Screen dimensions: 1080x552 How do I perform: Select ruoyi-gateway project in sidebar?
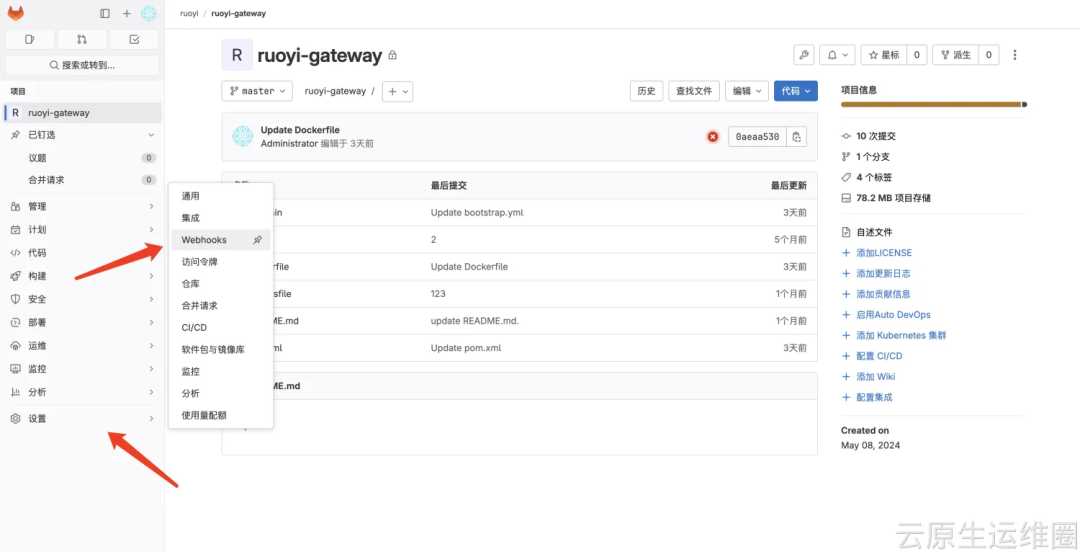point(83,112)
